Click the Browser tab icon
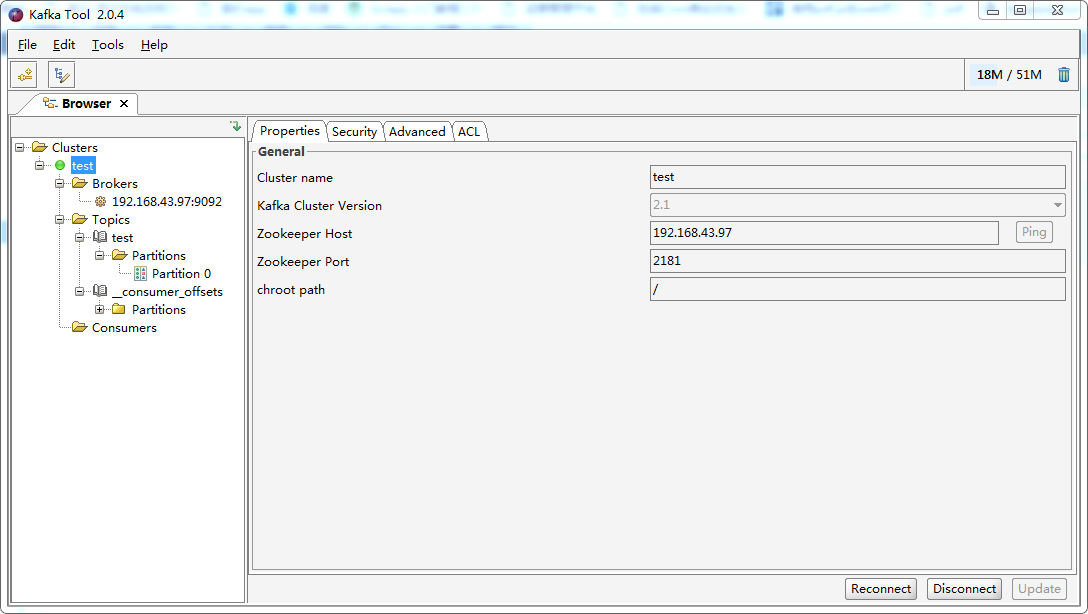The image size is (1088, 614). (50, 103)
